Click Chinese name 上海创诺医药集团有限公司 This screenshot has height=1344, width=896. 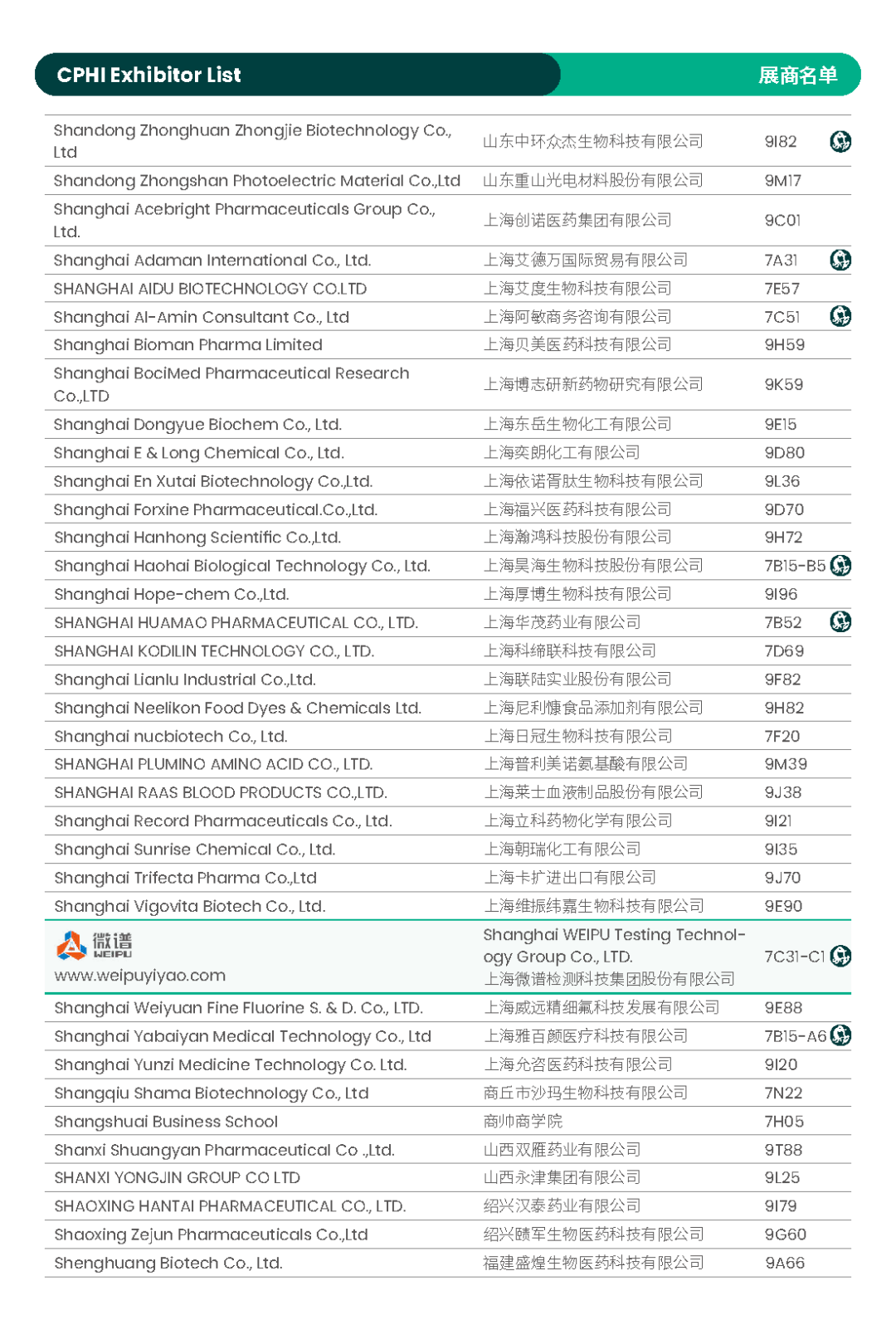(x=577, y=221)
